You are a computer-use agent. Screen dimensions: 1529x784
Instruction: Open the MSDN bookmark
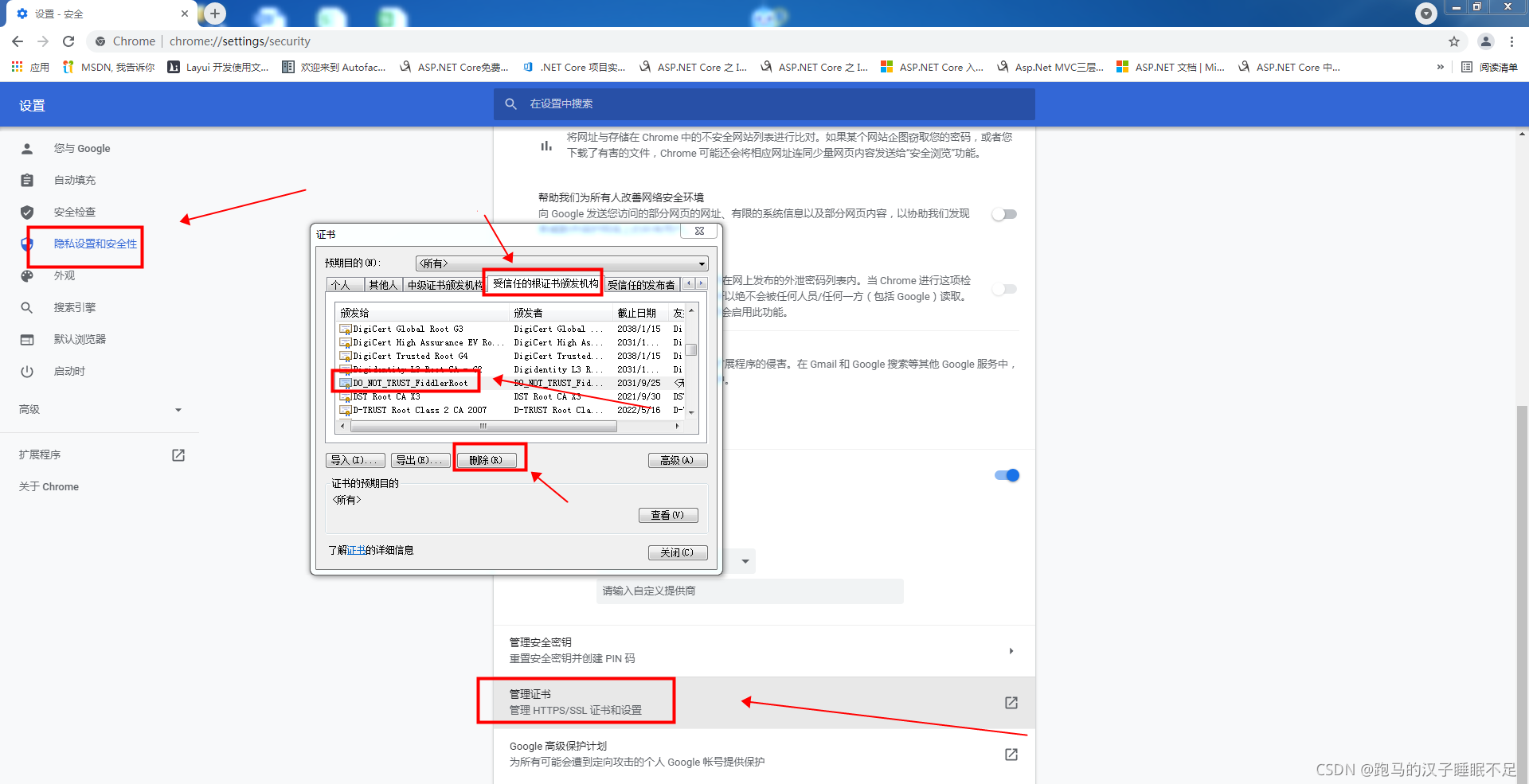point(108,67)
